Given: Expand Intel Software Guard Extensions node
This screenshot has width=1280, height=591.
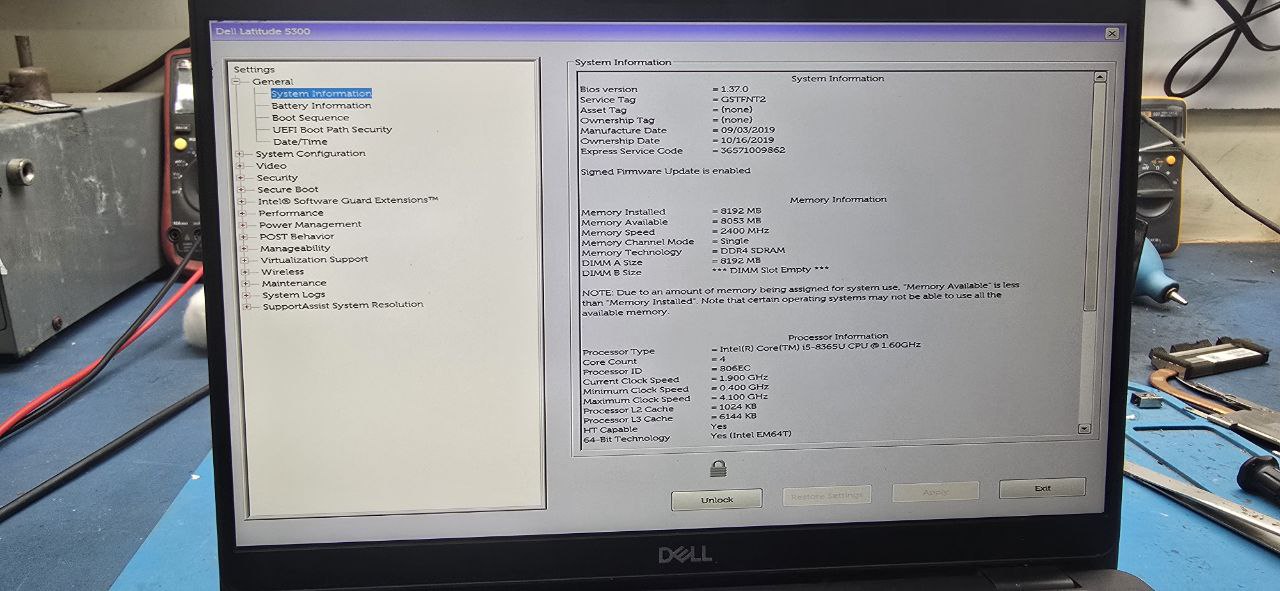Looking at the screenshot, I should tap(242, 200).
